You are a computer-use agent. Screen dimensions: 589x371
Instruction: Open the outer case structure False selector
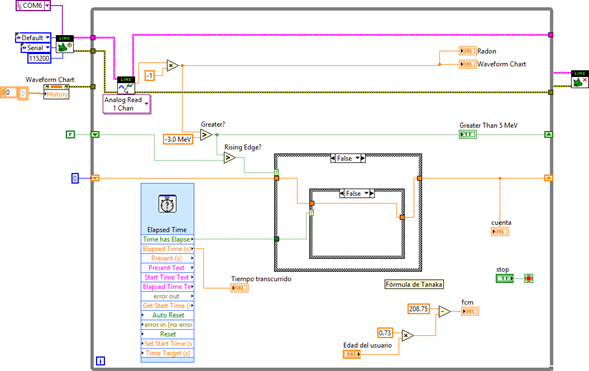[x=348, y=158]
